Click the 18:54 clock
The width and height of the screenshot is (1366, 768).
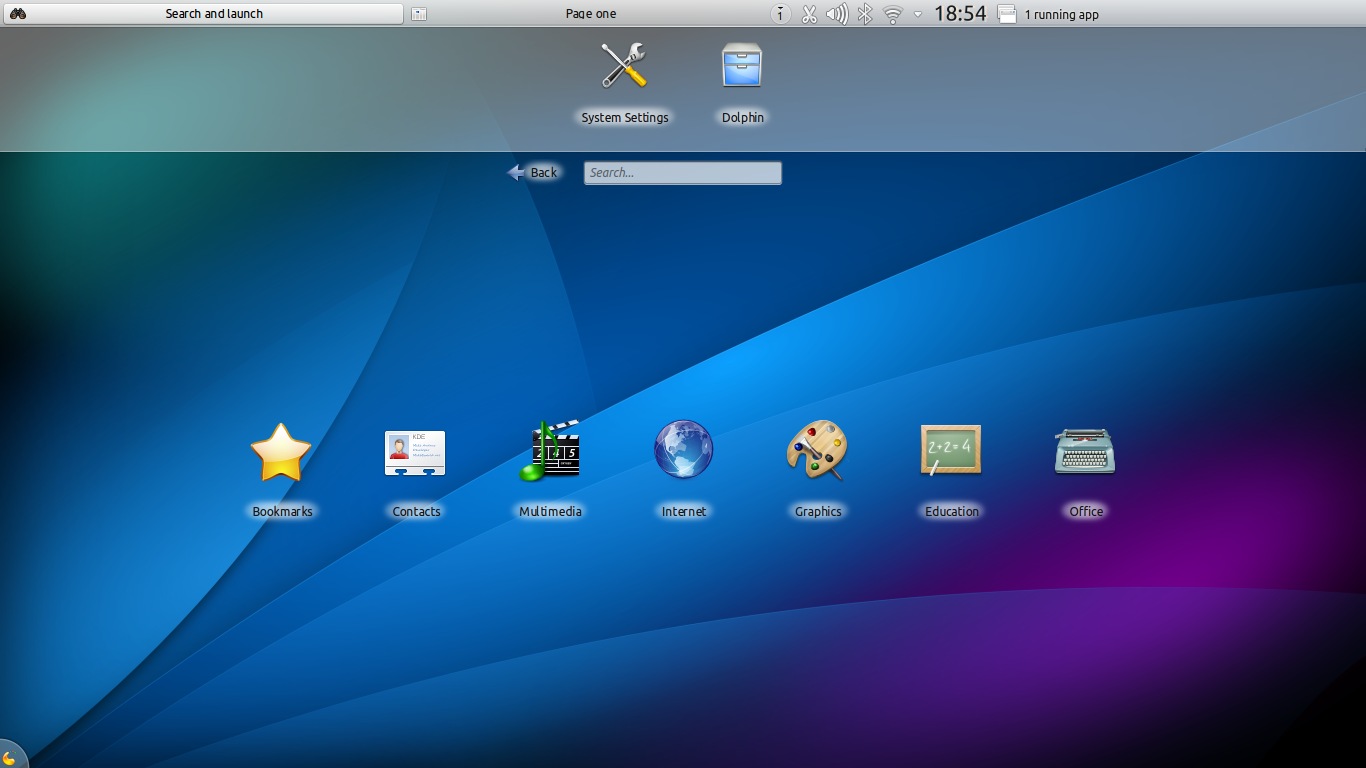[959, 14]
